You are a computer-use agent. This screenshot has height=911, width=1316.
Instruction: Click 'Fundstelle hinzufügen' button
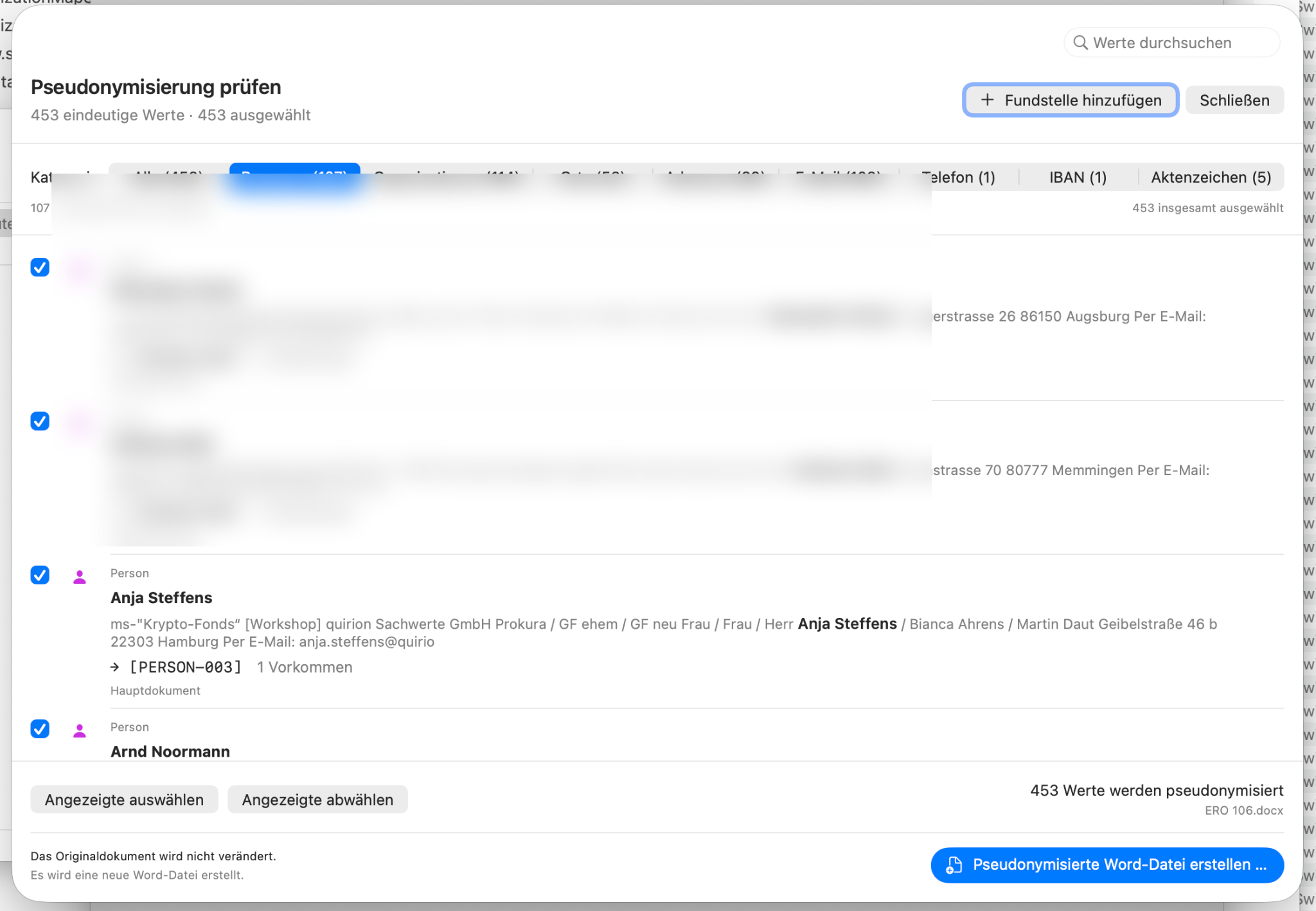[x=1071, y=100]
